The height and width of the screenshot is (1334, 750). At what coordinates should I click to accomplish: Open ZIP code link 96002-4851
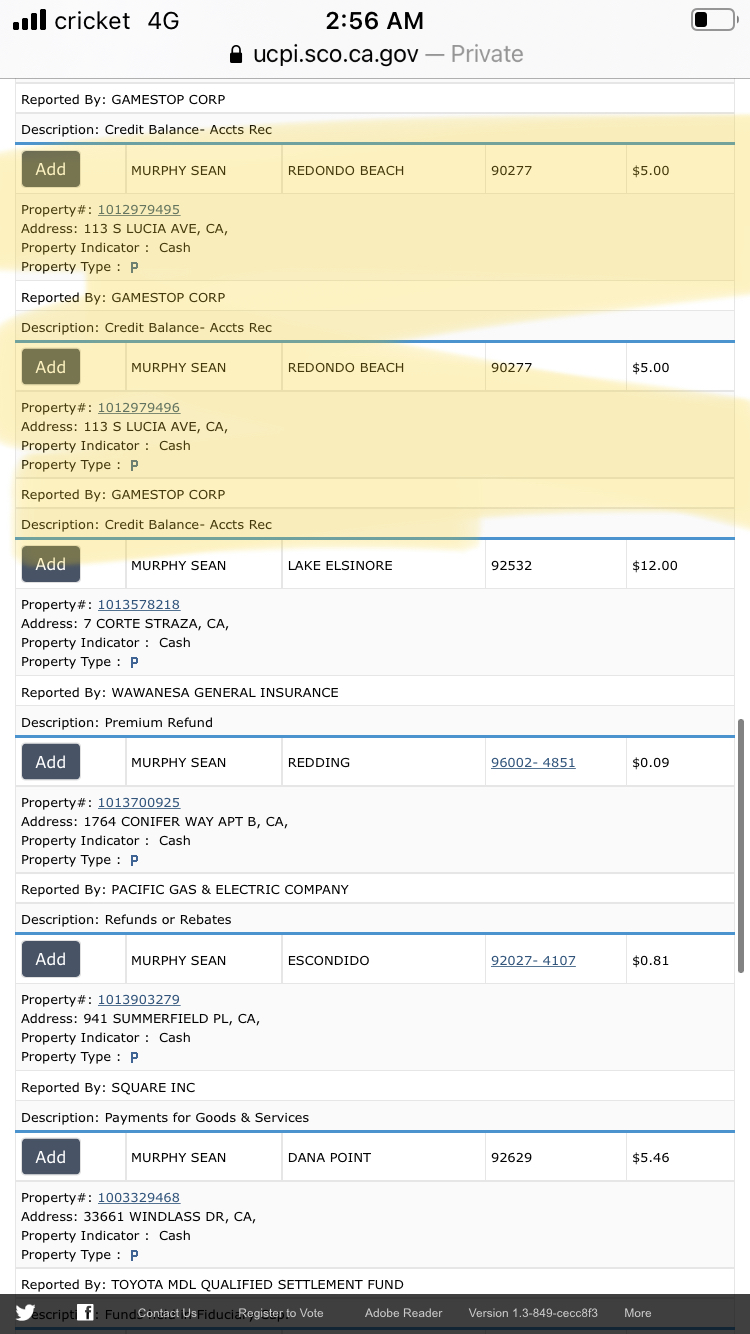pos(533,763)
